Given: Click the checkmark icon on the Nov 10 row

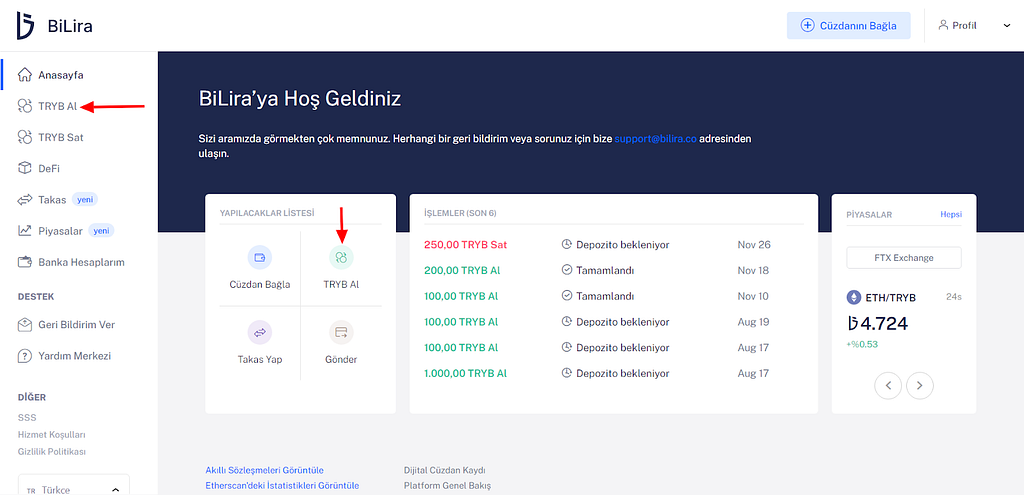Looking at the screenshot, I should (566, 296).
